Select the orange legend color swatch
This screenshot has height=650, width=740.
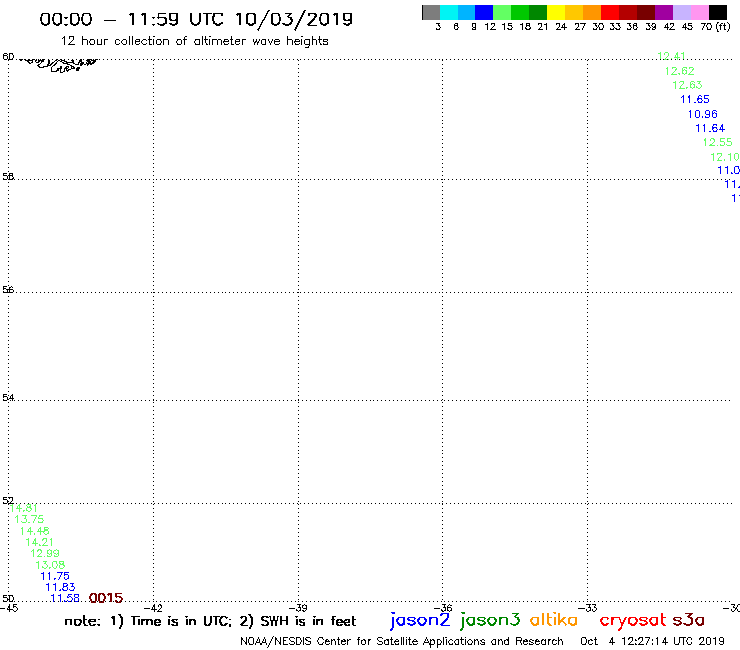click(x=592, y=12)
